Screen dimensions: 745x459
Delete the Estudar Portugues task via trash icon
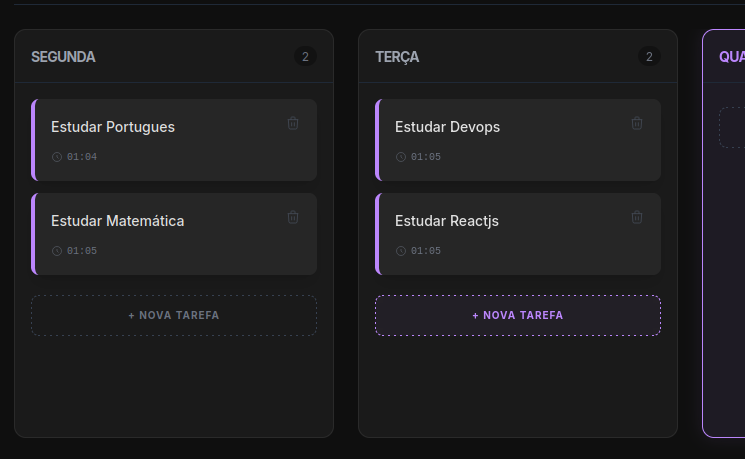[x=293, y=123]
